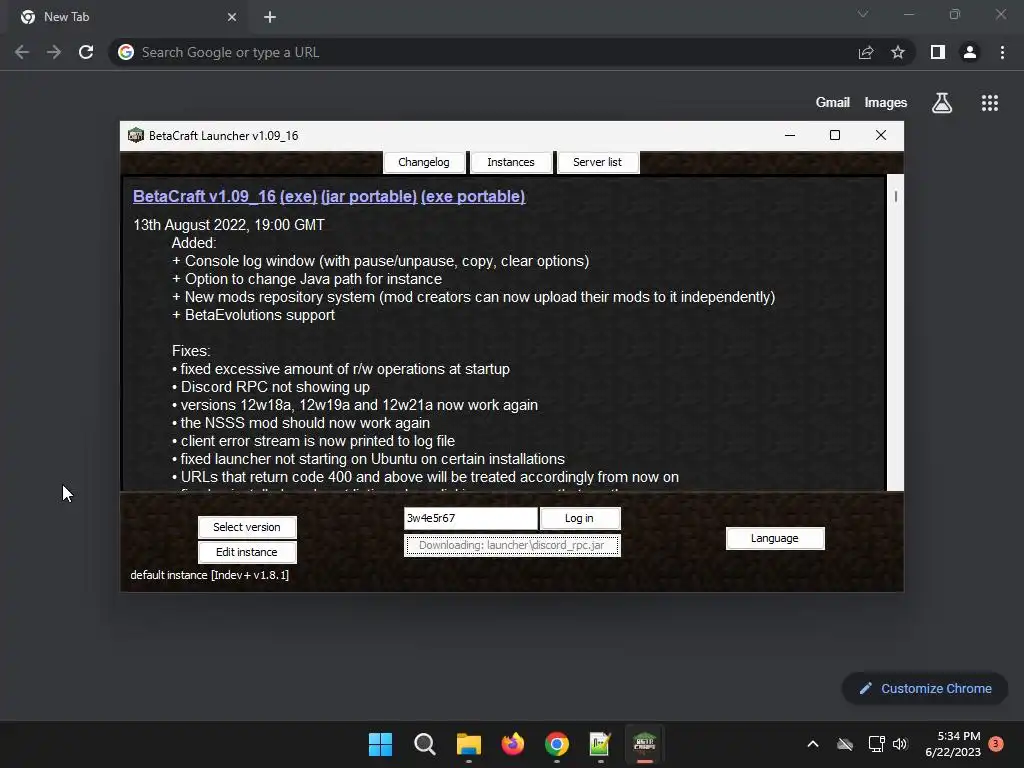Click the BetaCraft taskbar icon
Screen dimensions: 1024x768
point(645,744)
